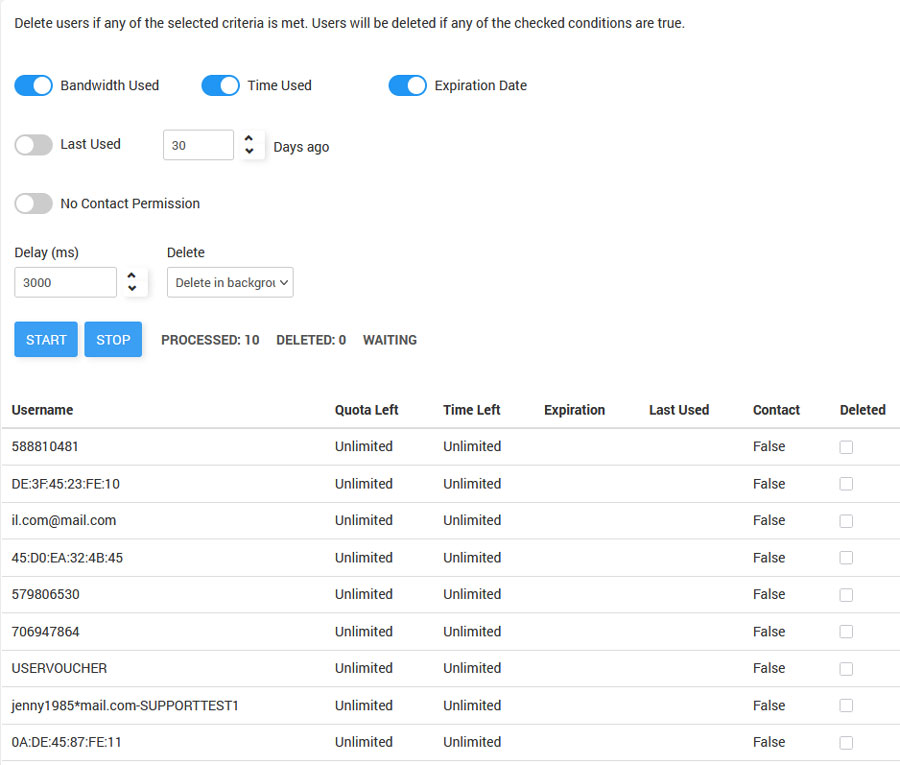Disable the Bandwidth Used toggle

click(33, 86)
